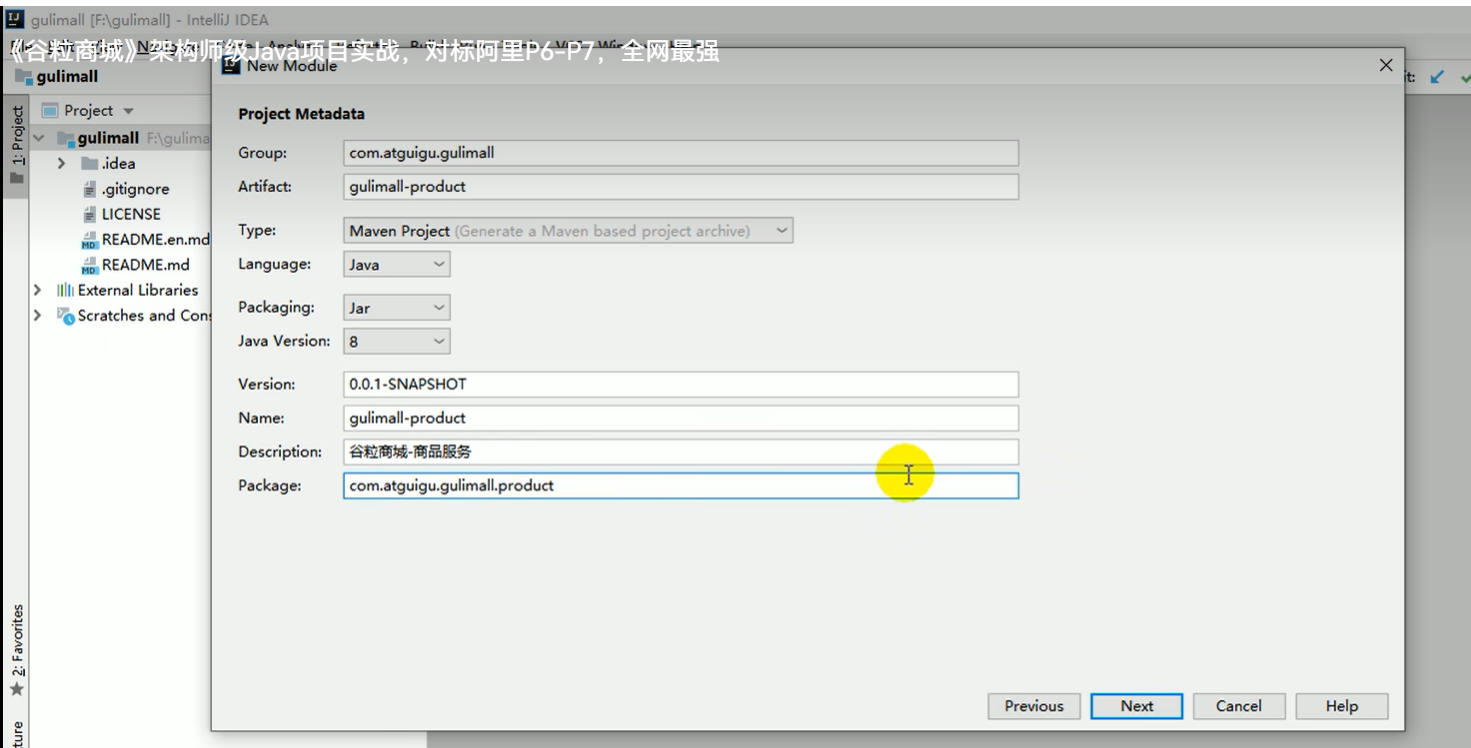Click the Description input field
Screen dimensions: 1471x748
(681, 451)
